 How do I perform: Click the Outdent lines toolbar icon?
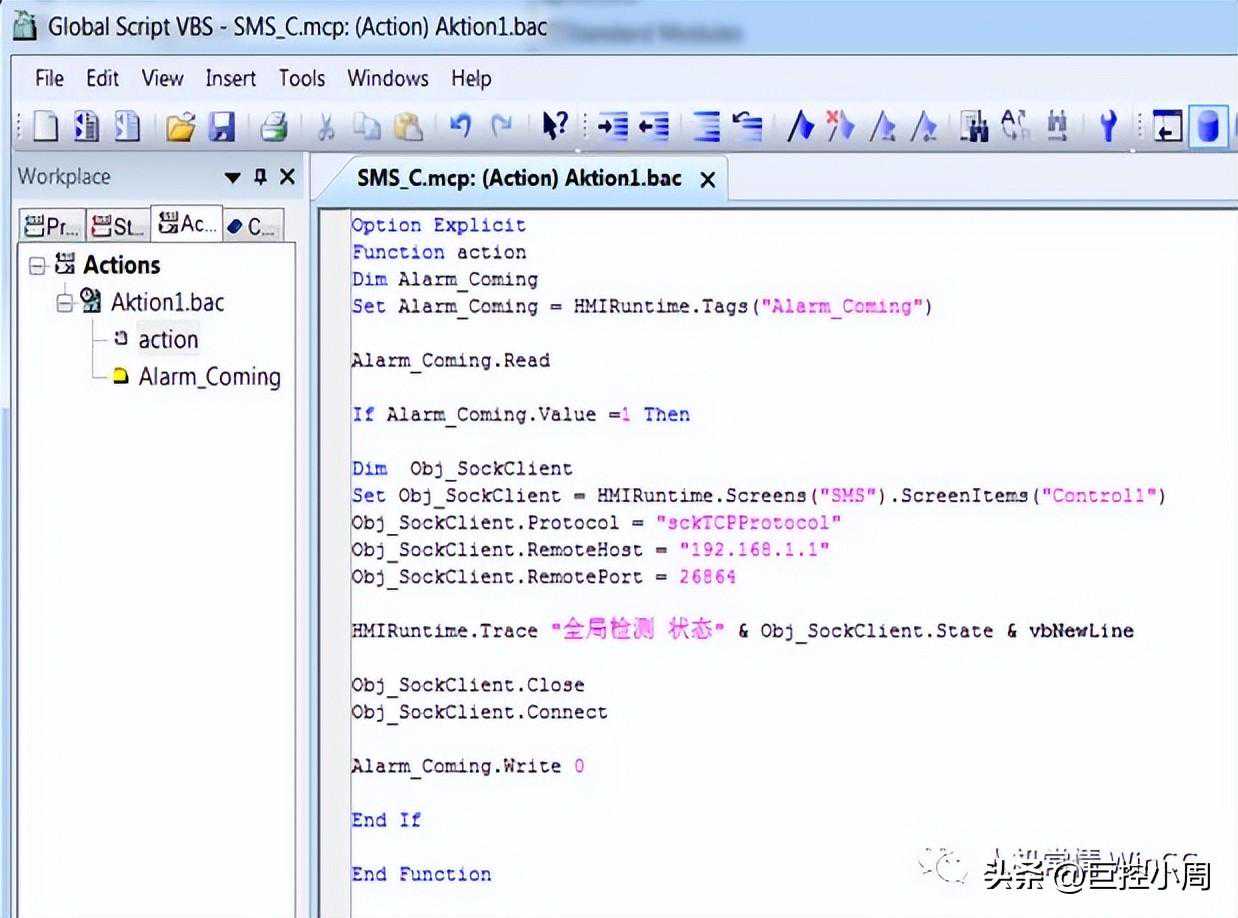point(653,127)
